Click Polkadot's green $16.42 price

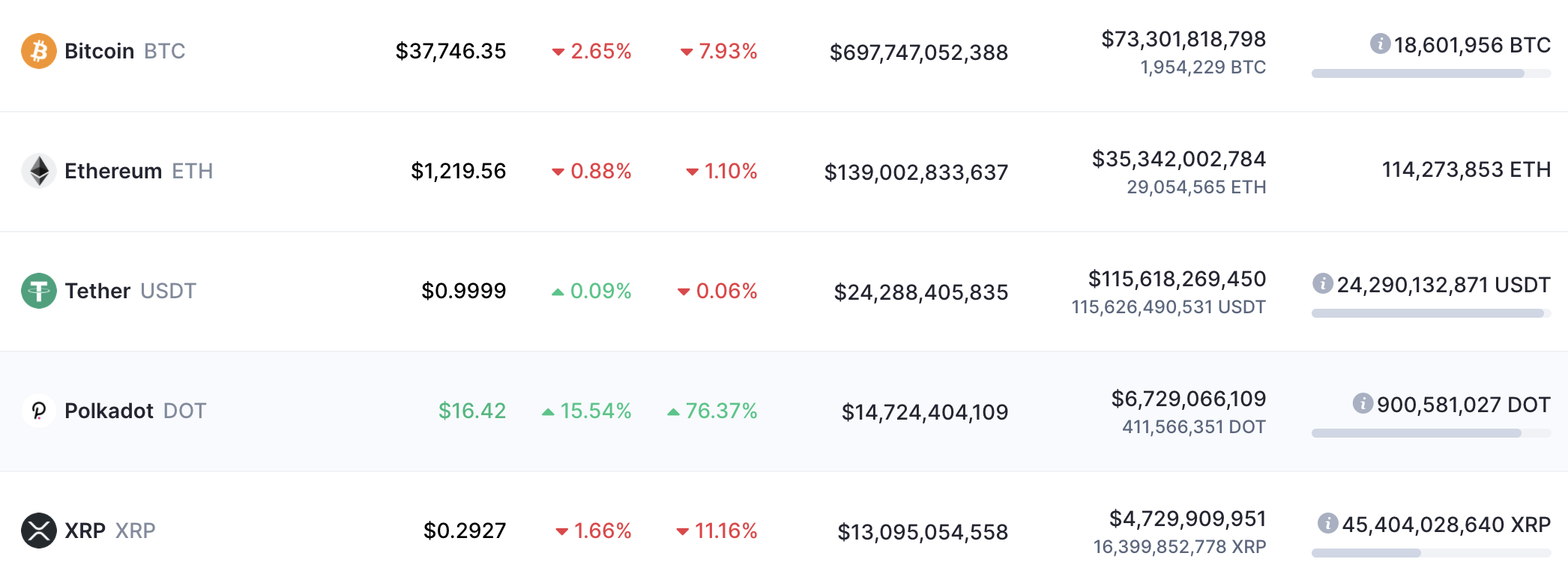tap(472, 411)
